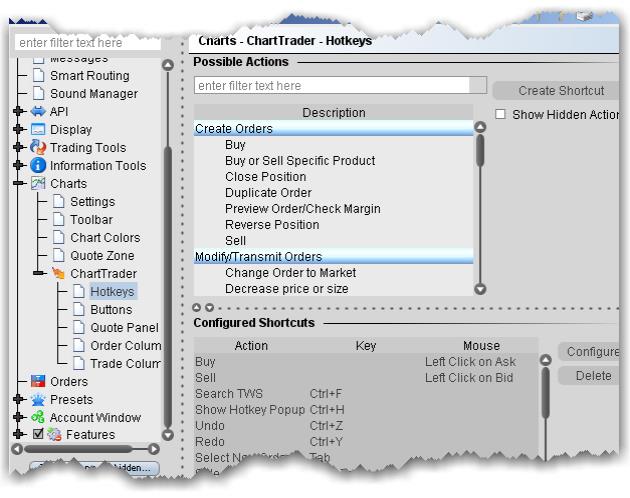Click the Presets icon
The width and height of the screenshot is (630, 498).
(x=39, y=400)
